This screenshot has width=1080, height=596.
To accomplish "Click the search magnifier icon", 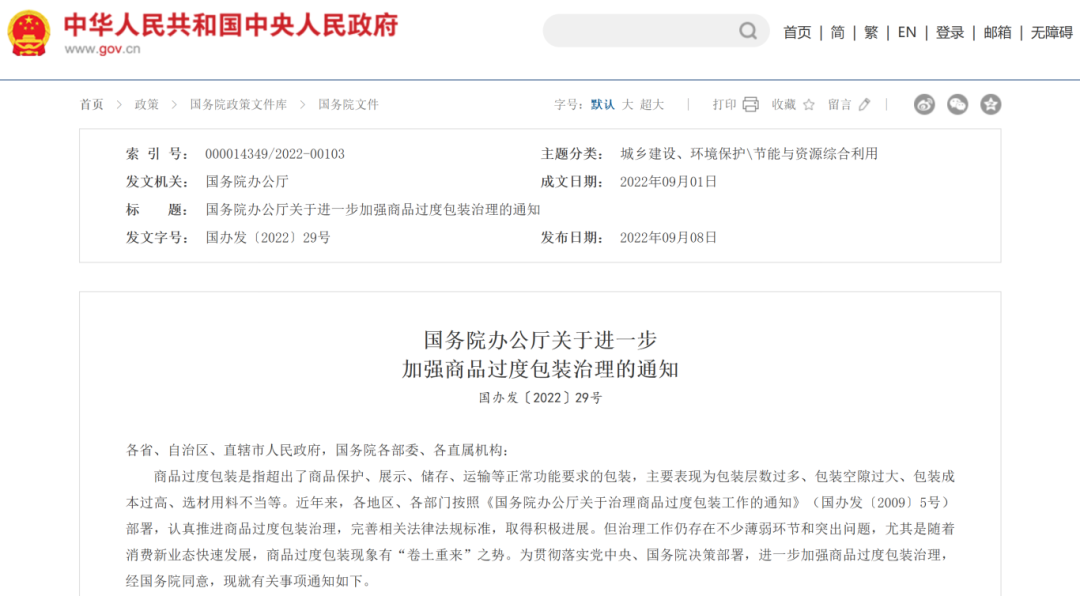I will tap(746, 31).
